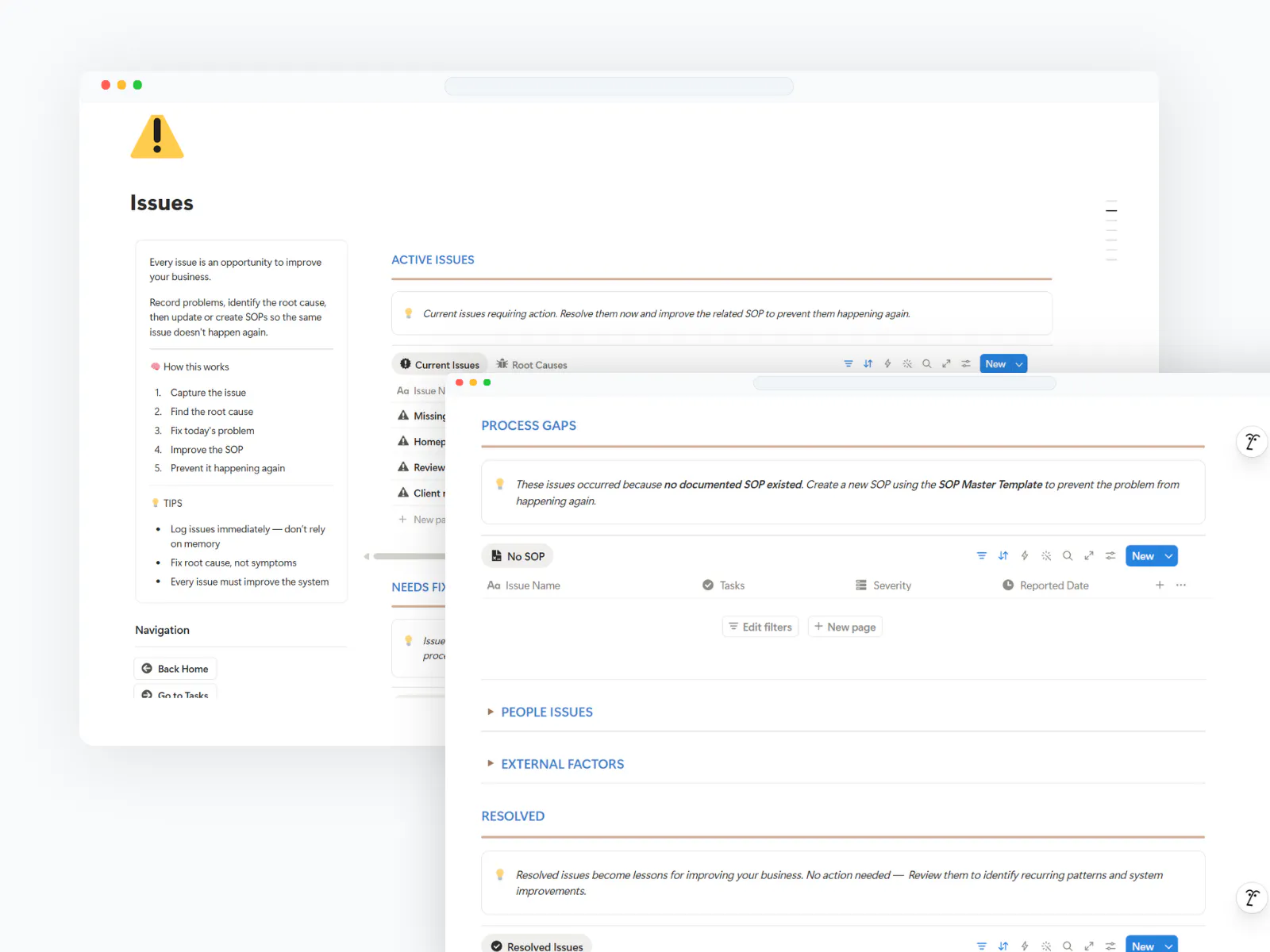Click AI sparkle icon in Active Issues toolbar

[x=907, y=364]
